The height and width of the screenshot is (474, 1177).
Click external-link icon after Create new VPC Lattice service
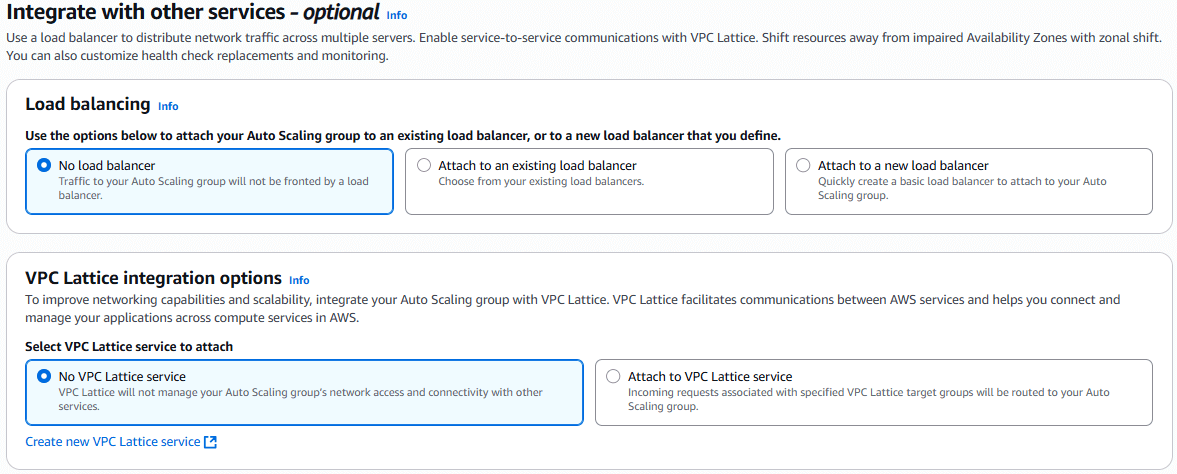210,442
